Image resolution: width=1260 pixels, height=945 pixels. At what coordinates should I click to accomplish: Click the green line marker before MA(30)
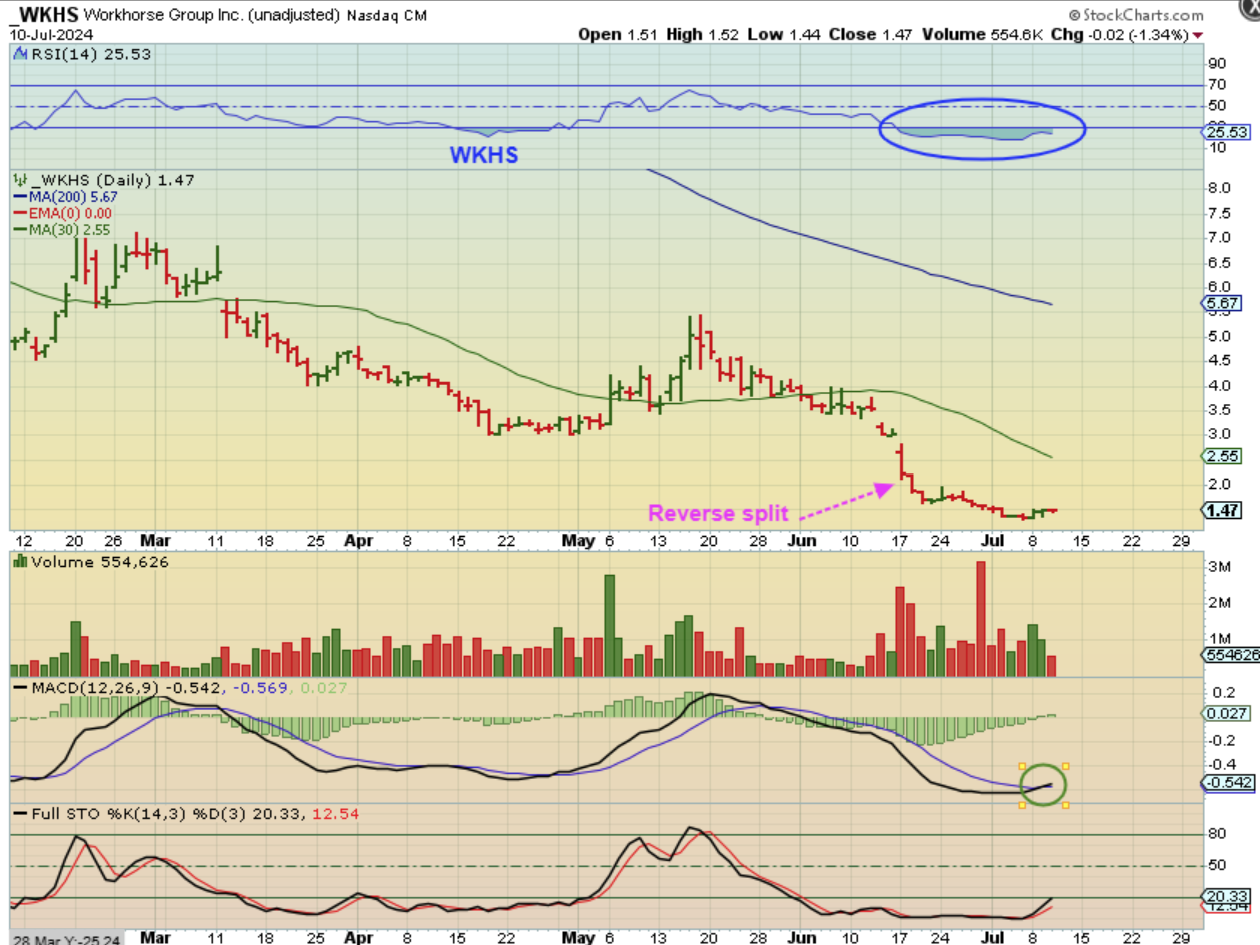(20, 229)
